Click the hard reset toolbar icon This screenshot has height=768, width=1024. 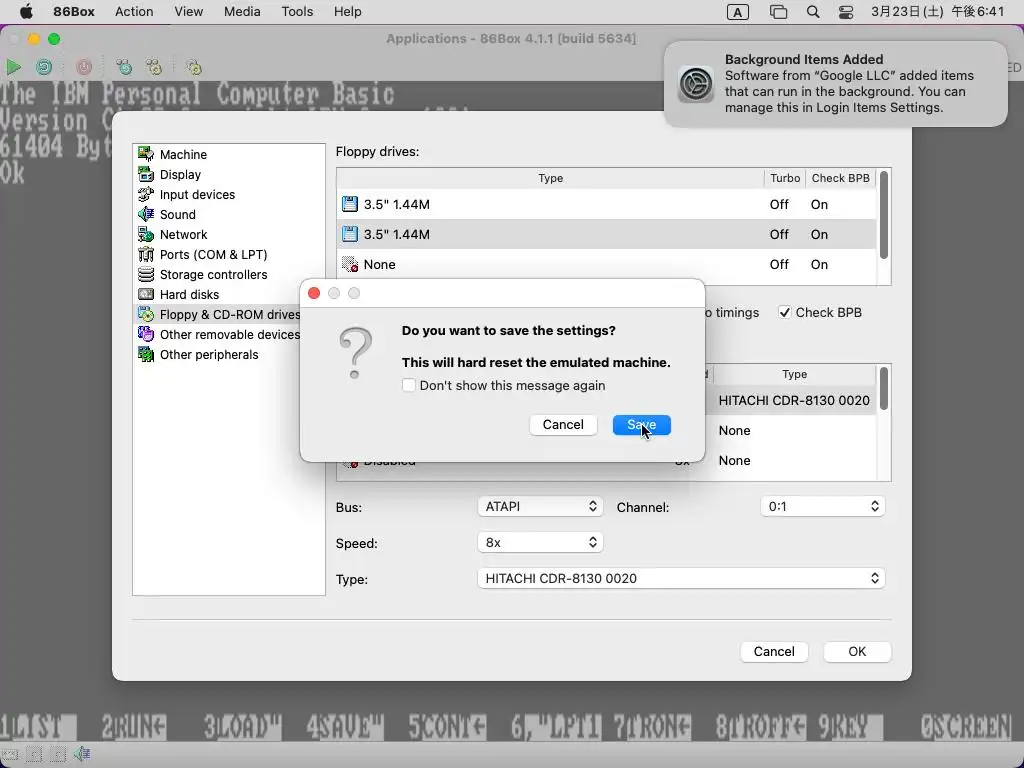44,67
